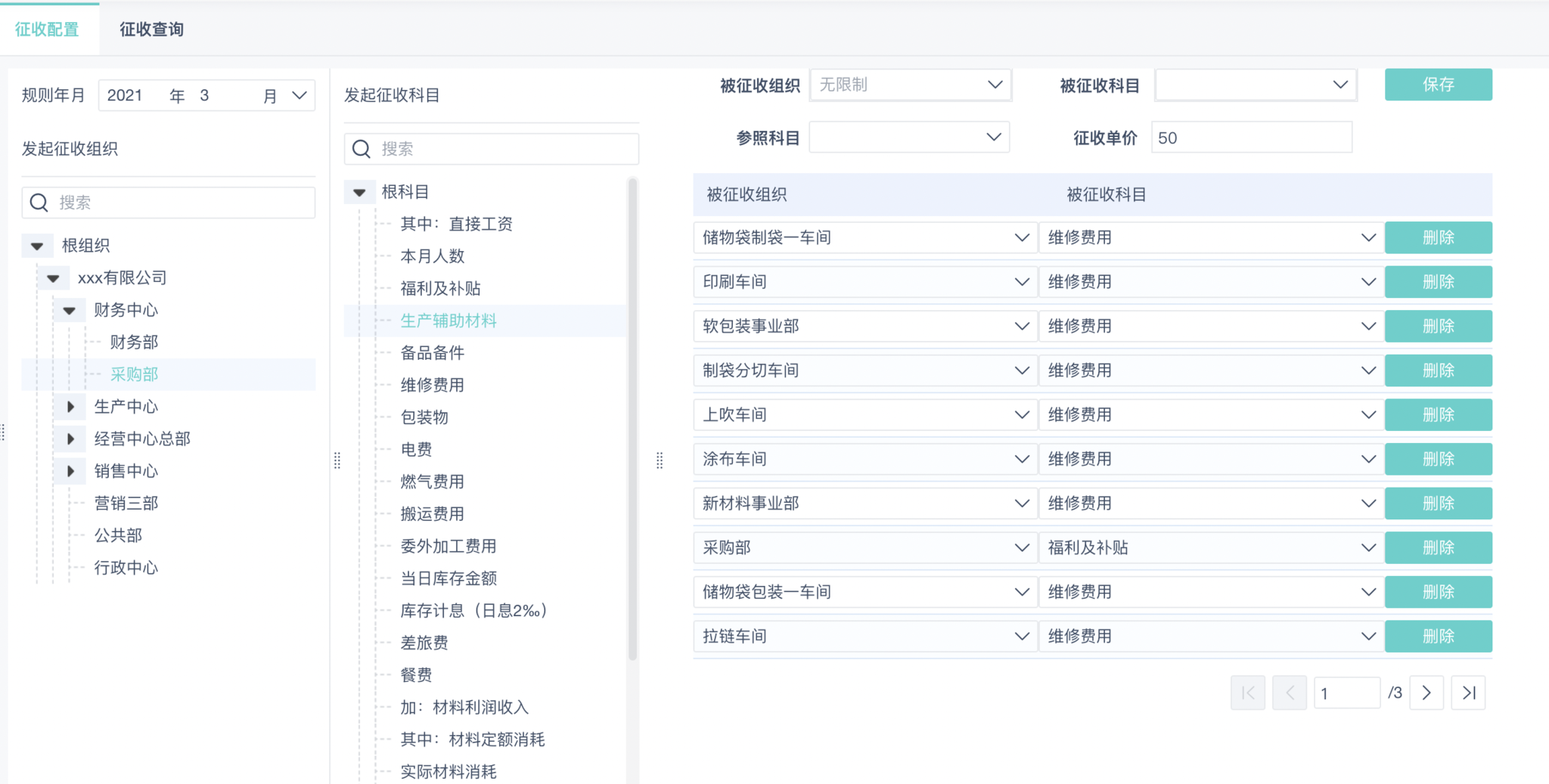The image size is (1549, 784).
Task: Jump to the last page
Action: tap(1469, 693)
